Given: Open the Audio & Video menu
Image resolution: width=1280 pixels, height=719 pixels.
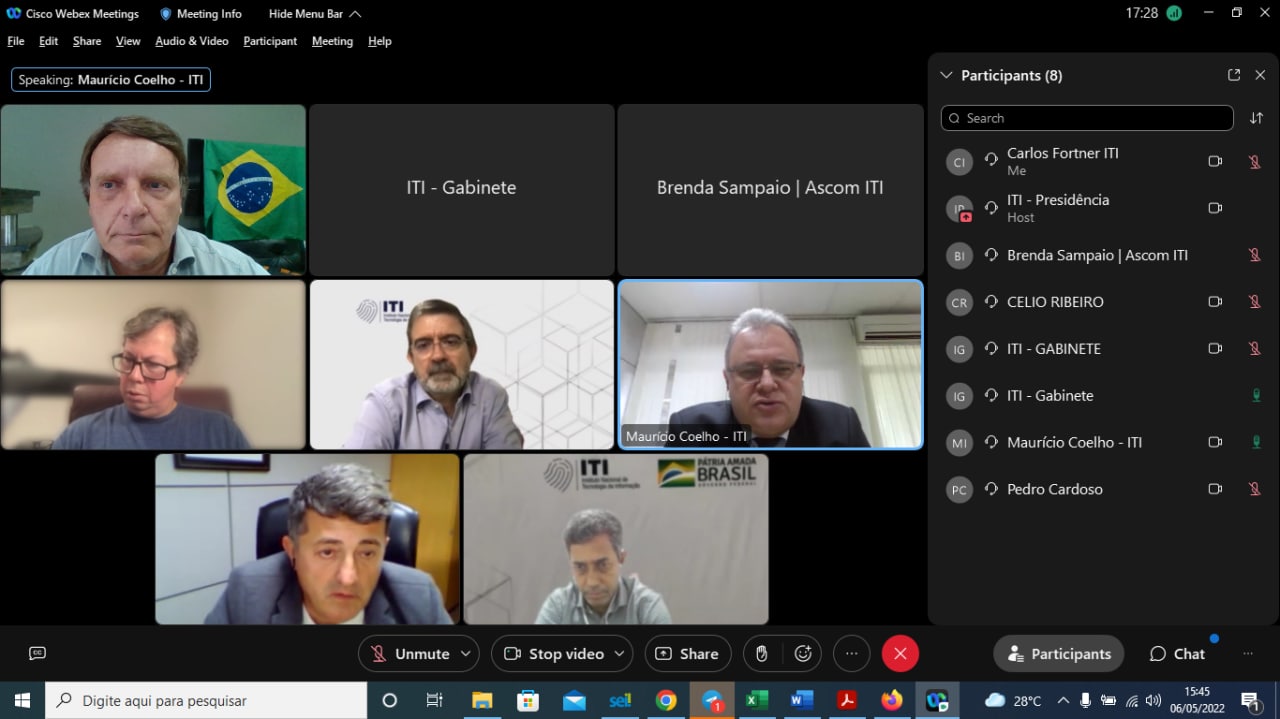Looking at the screenshot, I should pos(191,41).
